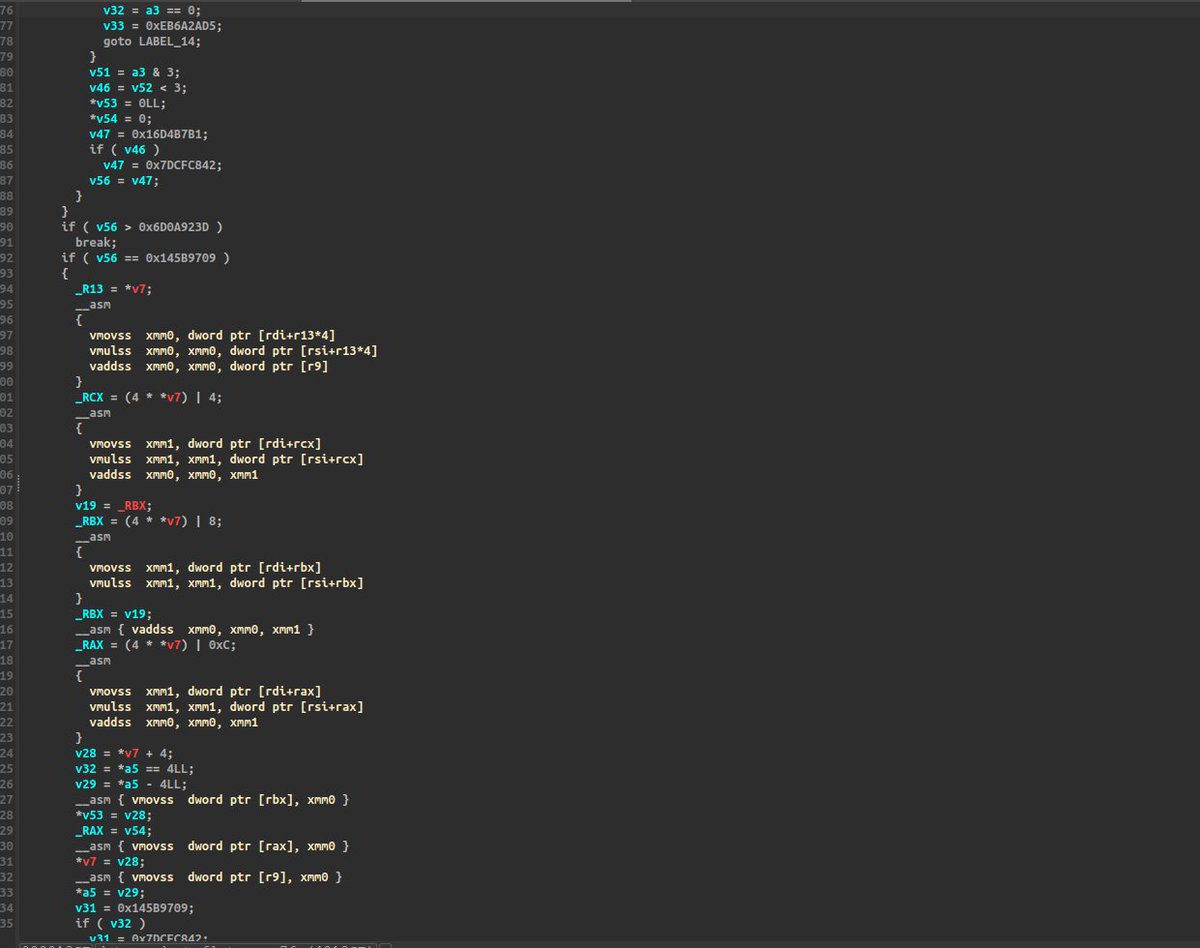Click the line 'v32 = a3 == 0;'
The height and width of the screenshot is (948, 1200).
[x=151, y=10]
